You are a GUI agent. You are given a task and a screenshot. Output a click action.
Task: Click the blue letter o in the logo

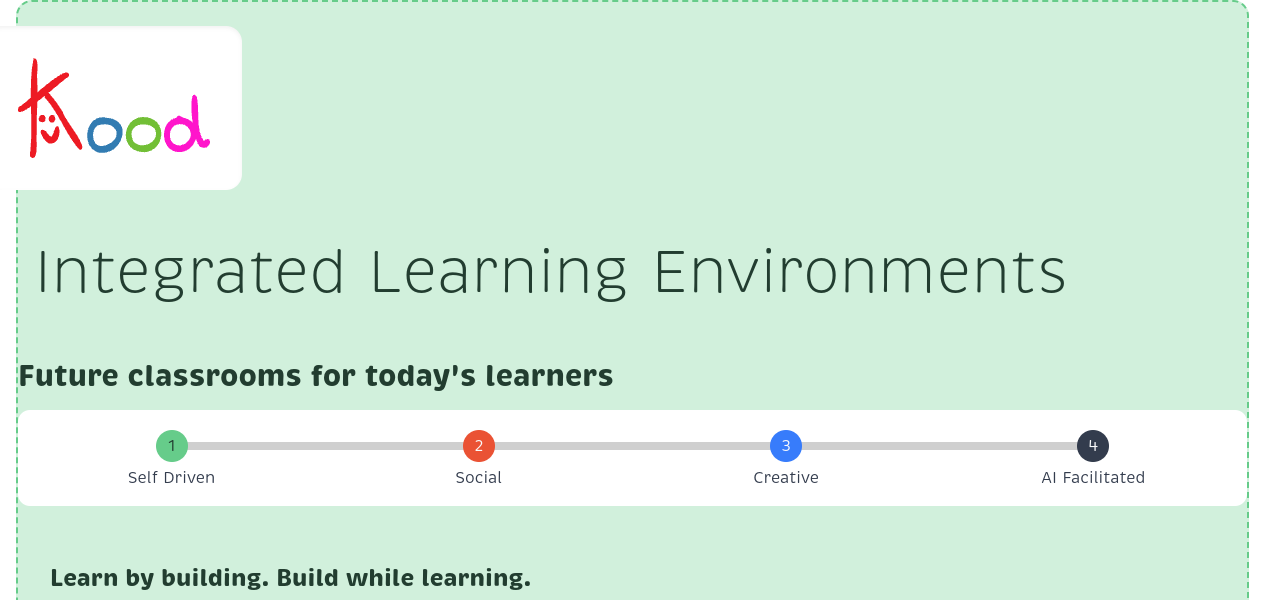[x=104, y=135]
